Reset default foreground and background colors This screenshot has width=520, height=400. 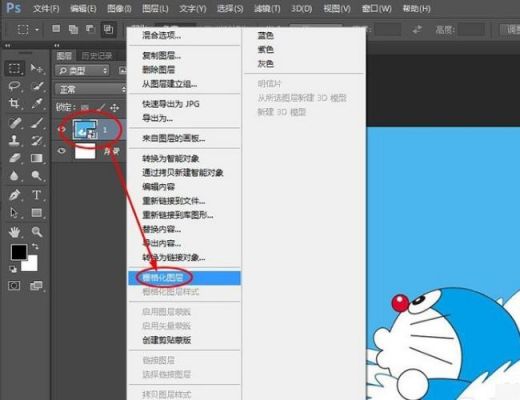click(13, 269)
